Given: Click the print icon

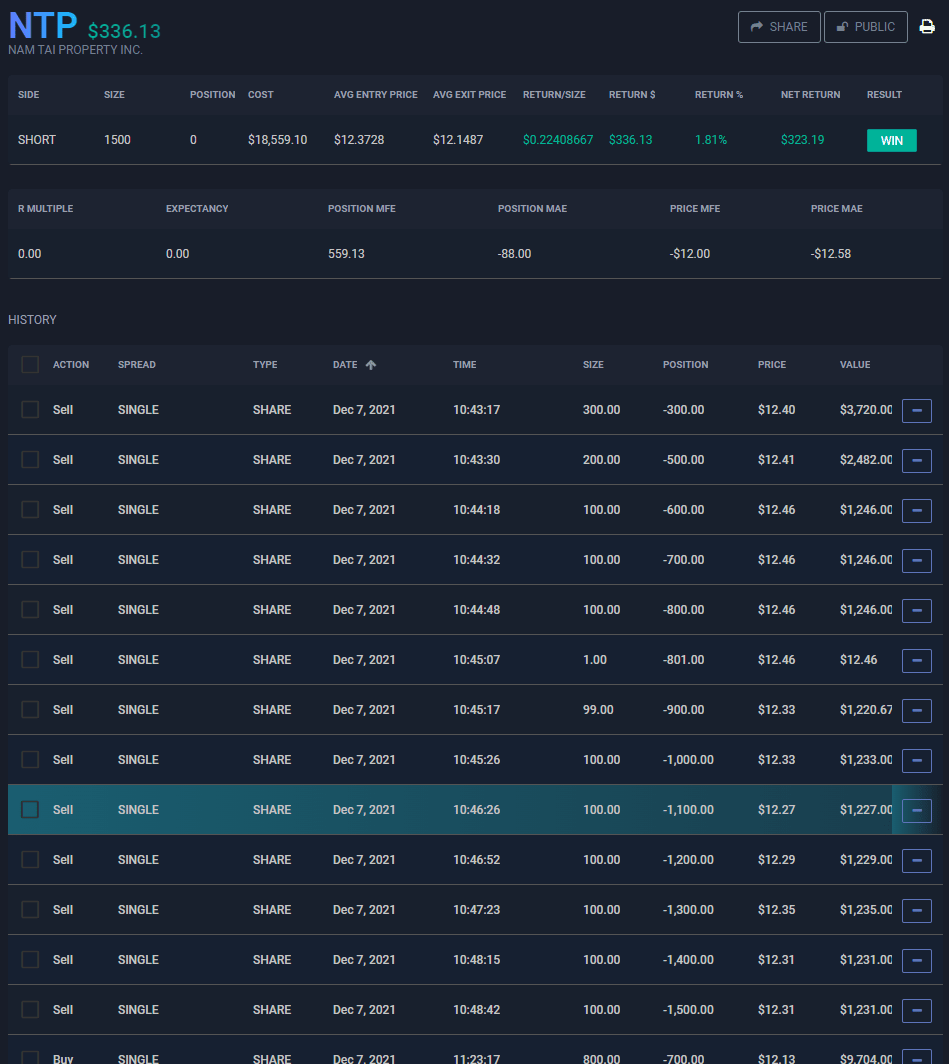Looking at the screenshot, I should tap(927, 26).
